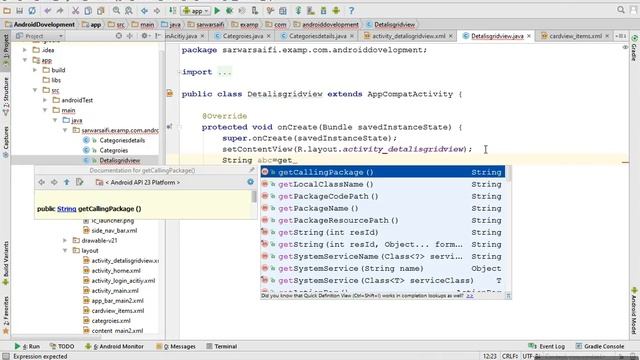Navigate Back with the toolbar arrow
The height and width of the screenshot is (360, 640).
coord(144,11)
